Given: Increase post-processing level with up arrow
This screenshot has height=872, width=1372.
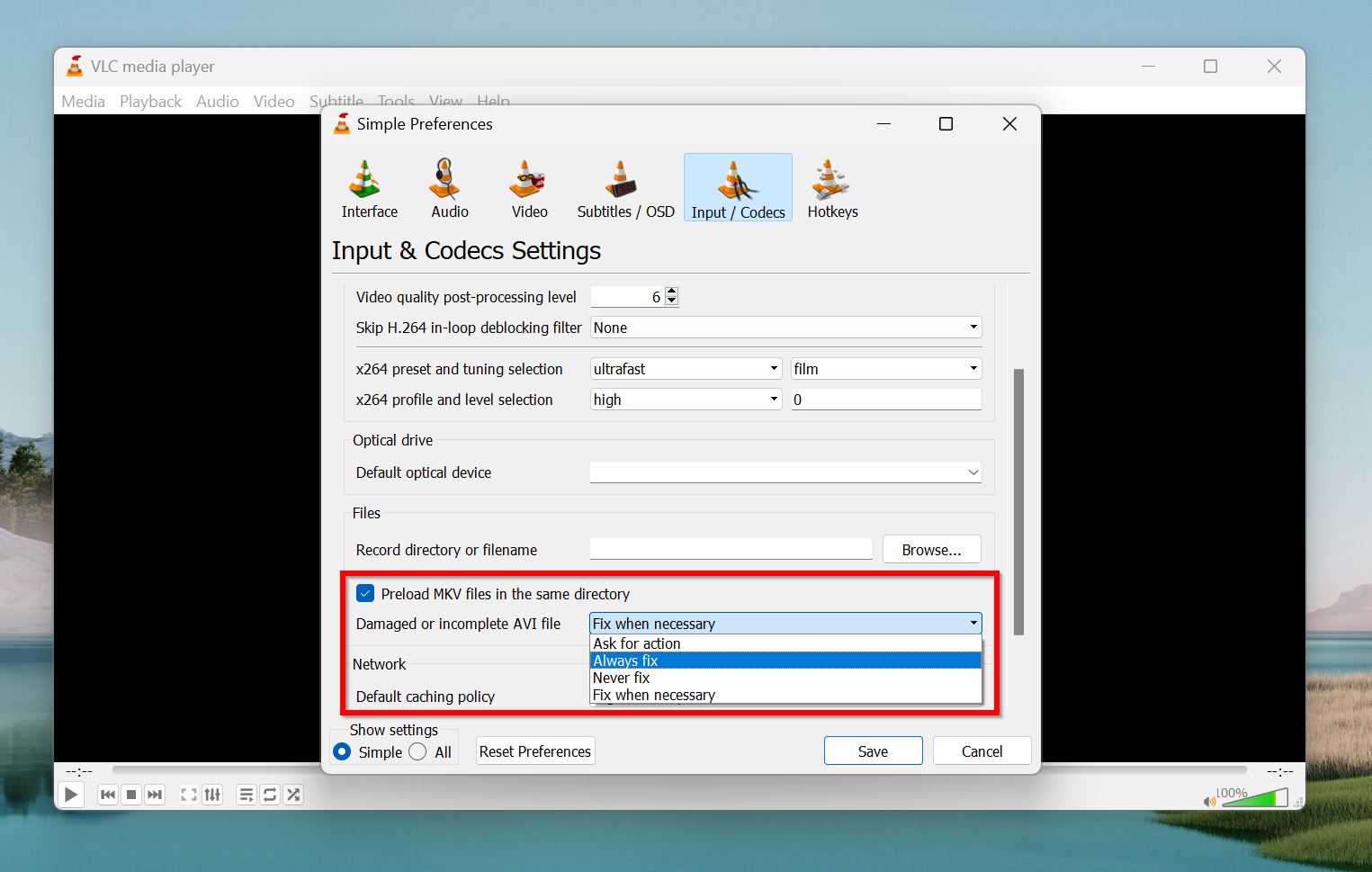Looking at the screenshot, I should (x=671, y=292).
